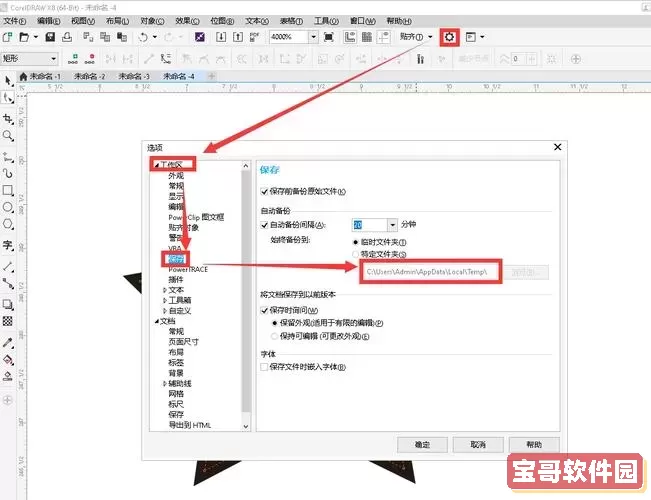
Task: Expand the 自定义 tree node
Action: point(165,311)
